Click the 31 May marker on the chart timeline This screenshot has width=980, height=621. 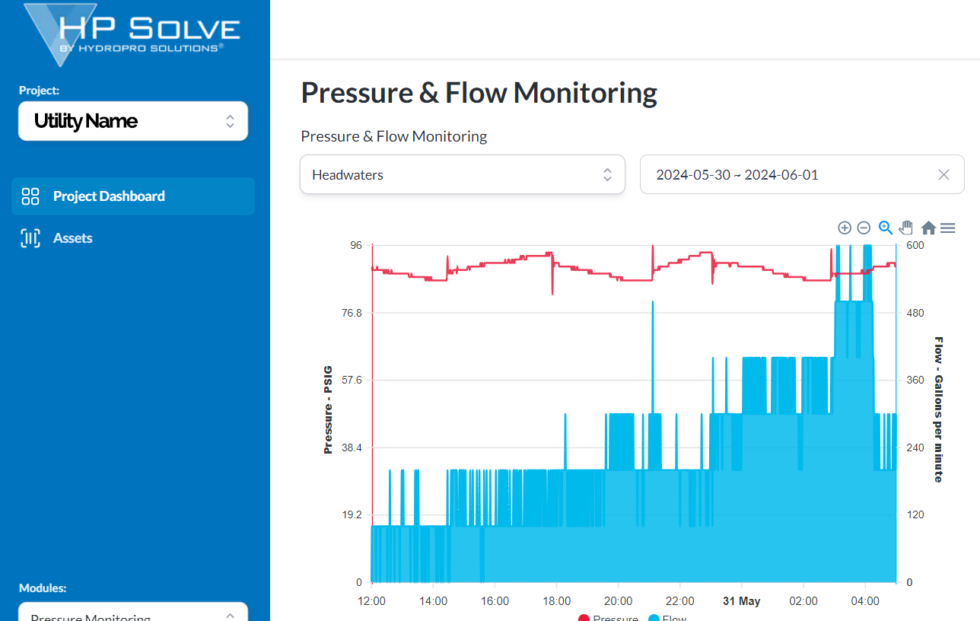[x=740, y=601]
